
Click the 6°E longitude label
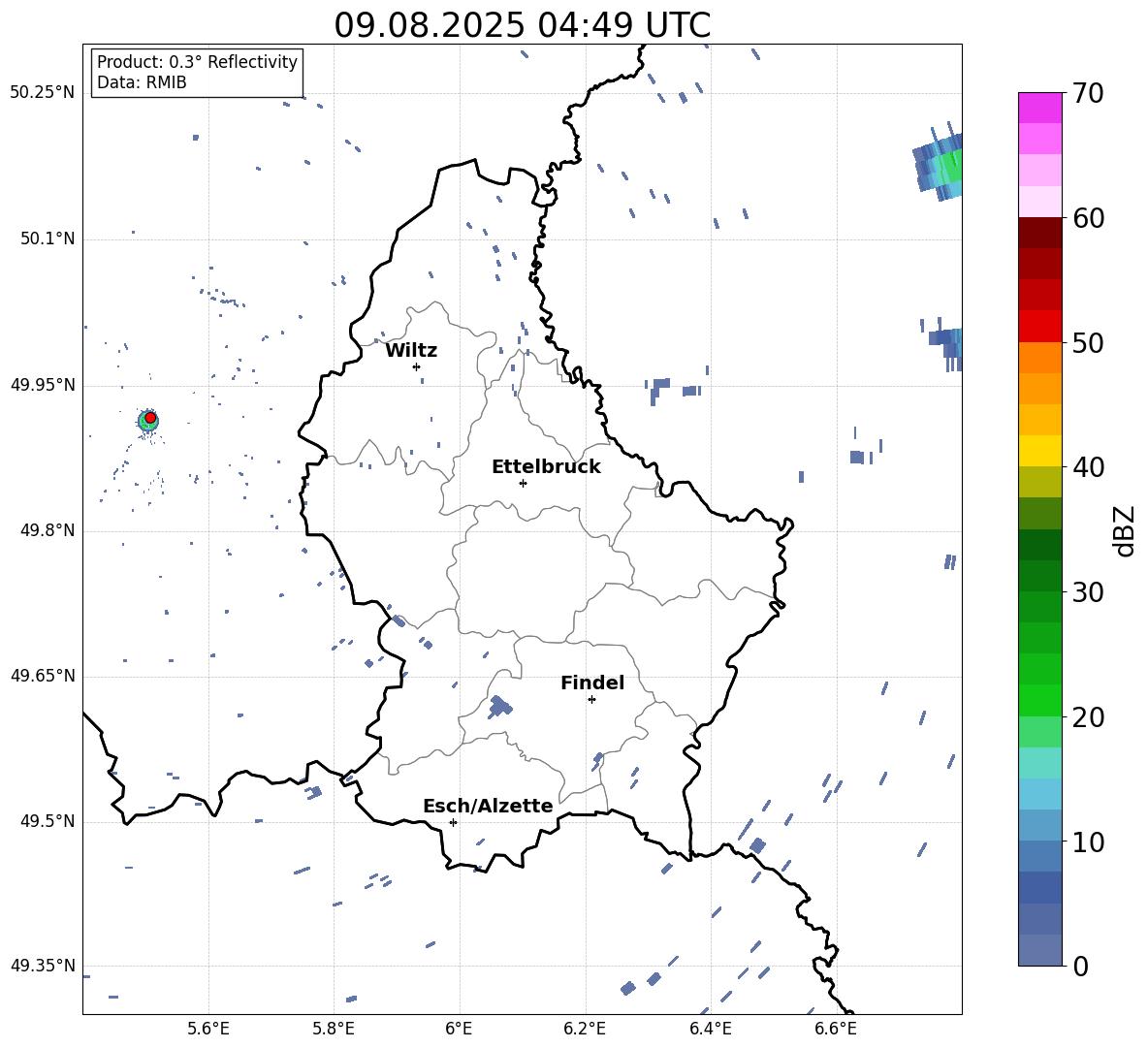click(459, 1029)
